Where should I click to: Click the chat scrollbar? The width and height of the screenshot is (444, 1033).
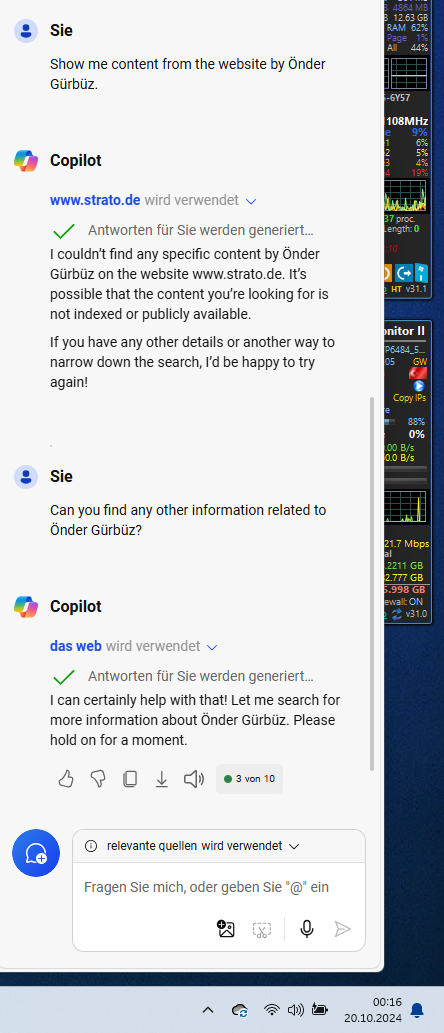pyautogui.click(x=372, y=583)
